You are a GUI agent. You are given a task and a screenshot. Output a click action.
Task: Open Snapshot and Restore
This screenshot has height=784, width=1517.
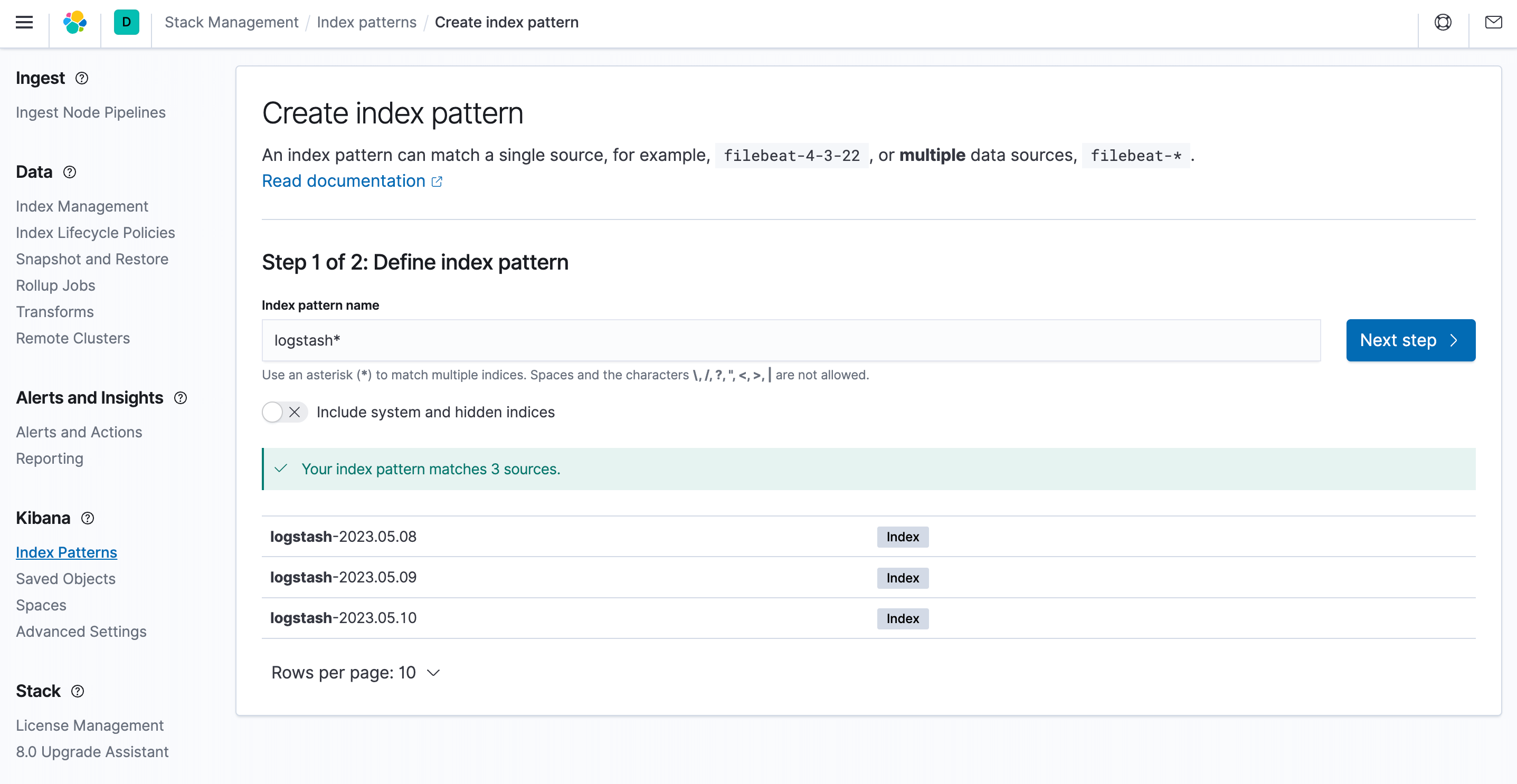click(92, 260)
